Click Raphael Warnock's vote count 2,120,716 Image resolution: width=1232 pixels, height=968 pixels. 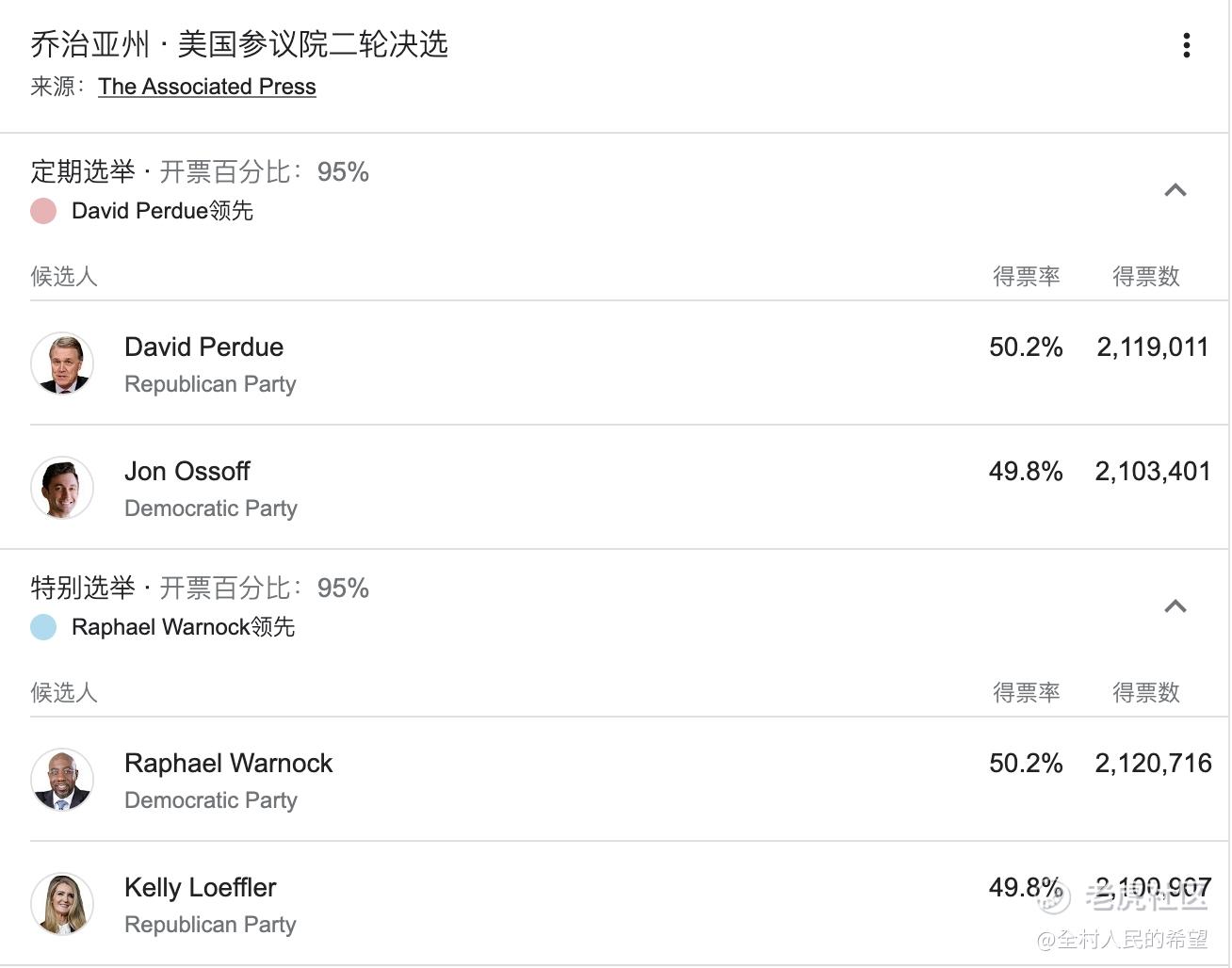[x=1153, y=764]
